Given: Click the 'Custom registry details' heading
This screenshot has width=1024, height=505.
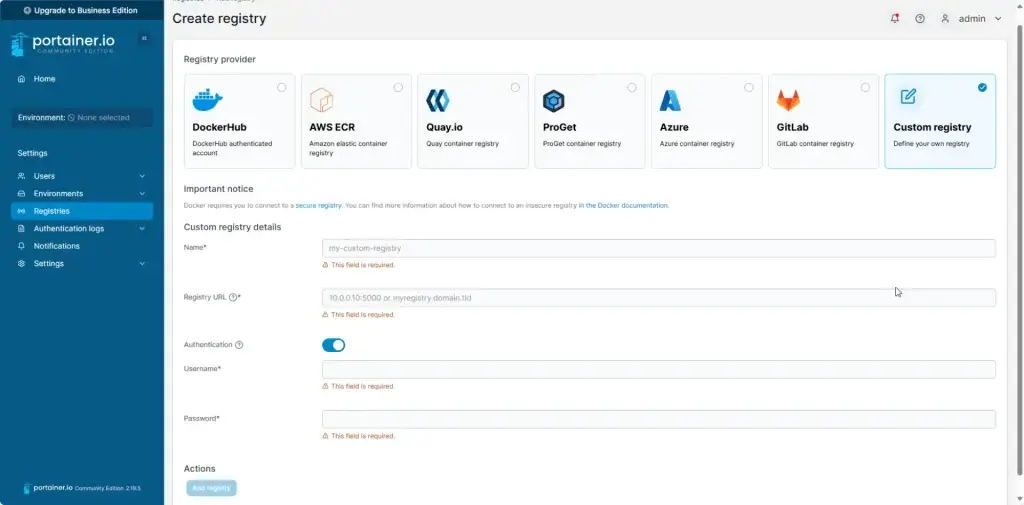Looking at the screenshot, I should (x=232, y=227).
